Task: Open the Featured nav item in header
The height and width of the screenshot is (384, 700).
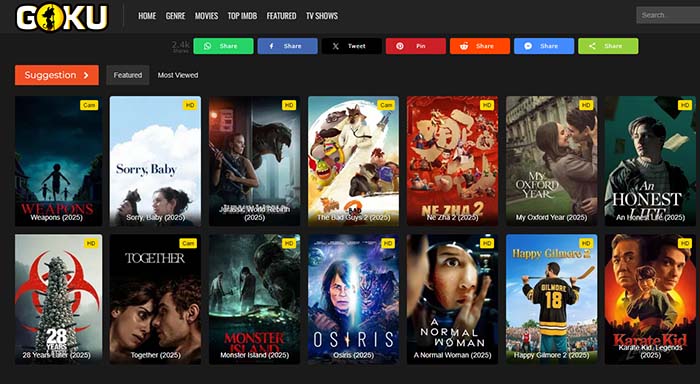Action: click(x=281, y=16)
